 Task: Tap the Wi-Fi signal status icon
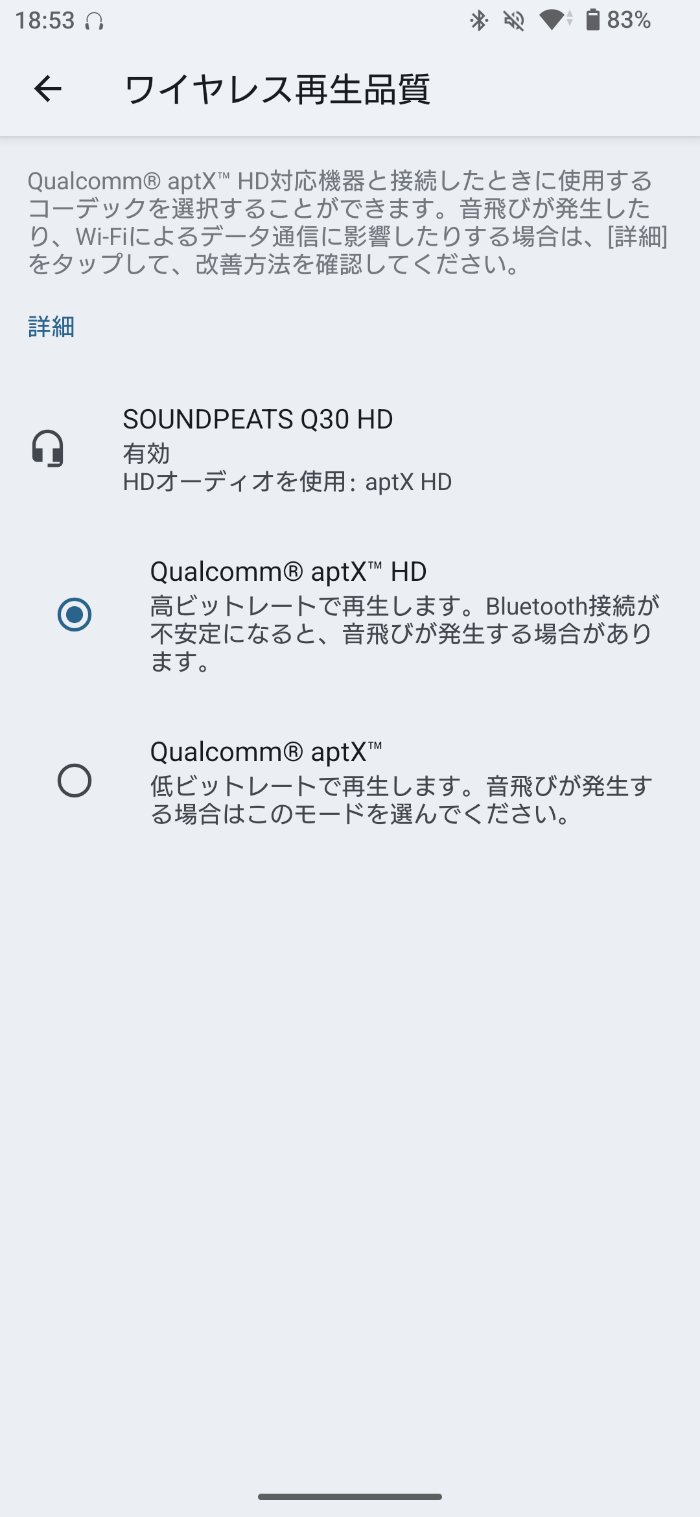tap(553, 20)
